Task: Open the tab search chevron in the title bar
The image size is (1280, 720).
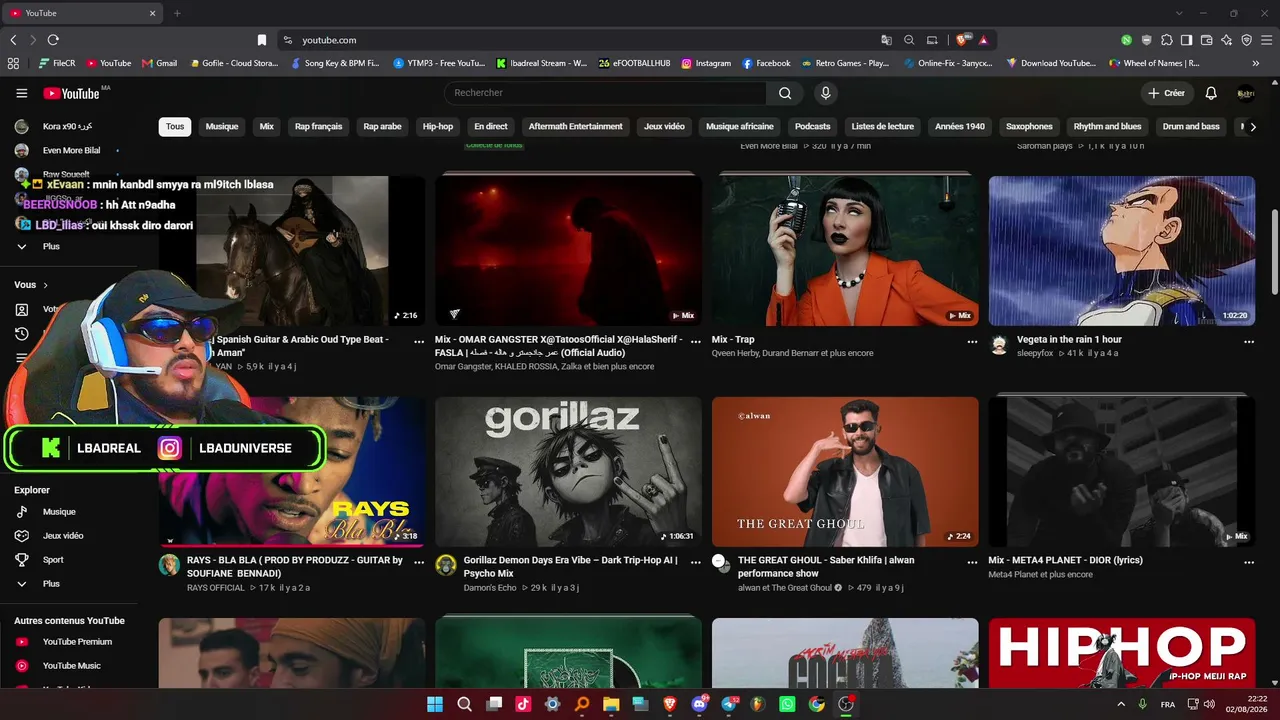Action: [x=1179, y=13]
